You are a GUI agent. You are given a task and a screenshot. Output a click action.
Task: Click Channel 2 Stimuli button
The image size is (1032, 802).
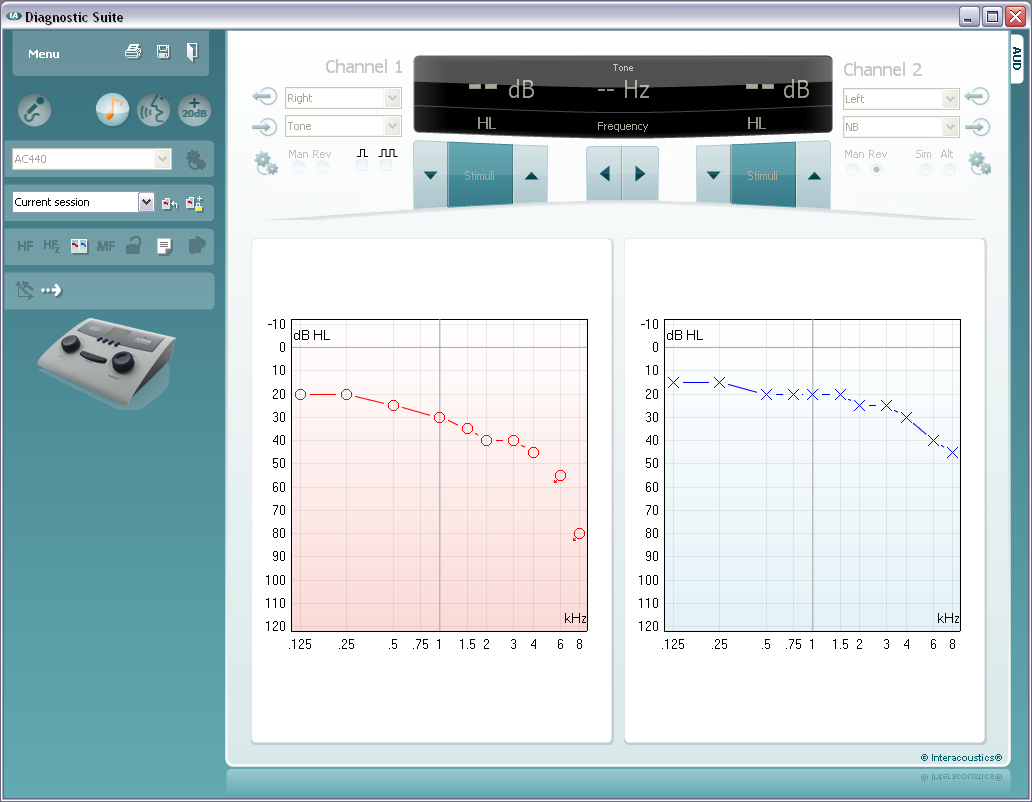click(763, 176)
